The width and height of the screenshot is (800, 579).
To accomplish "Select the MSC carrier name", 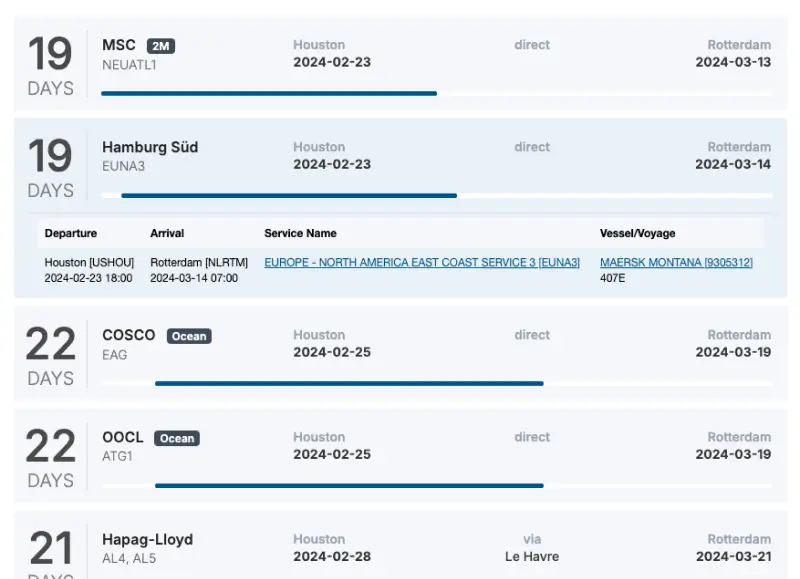I will 119,45.
